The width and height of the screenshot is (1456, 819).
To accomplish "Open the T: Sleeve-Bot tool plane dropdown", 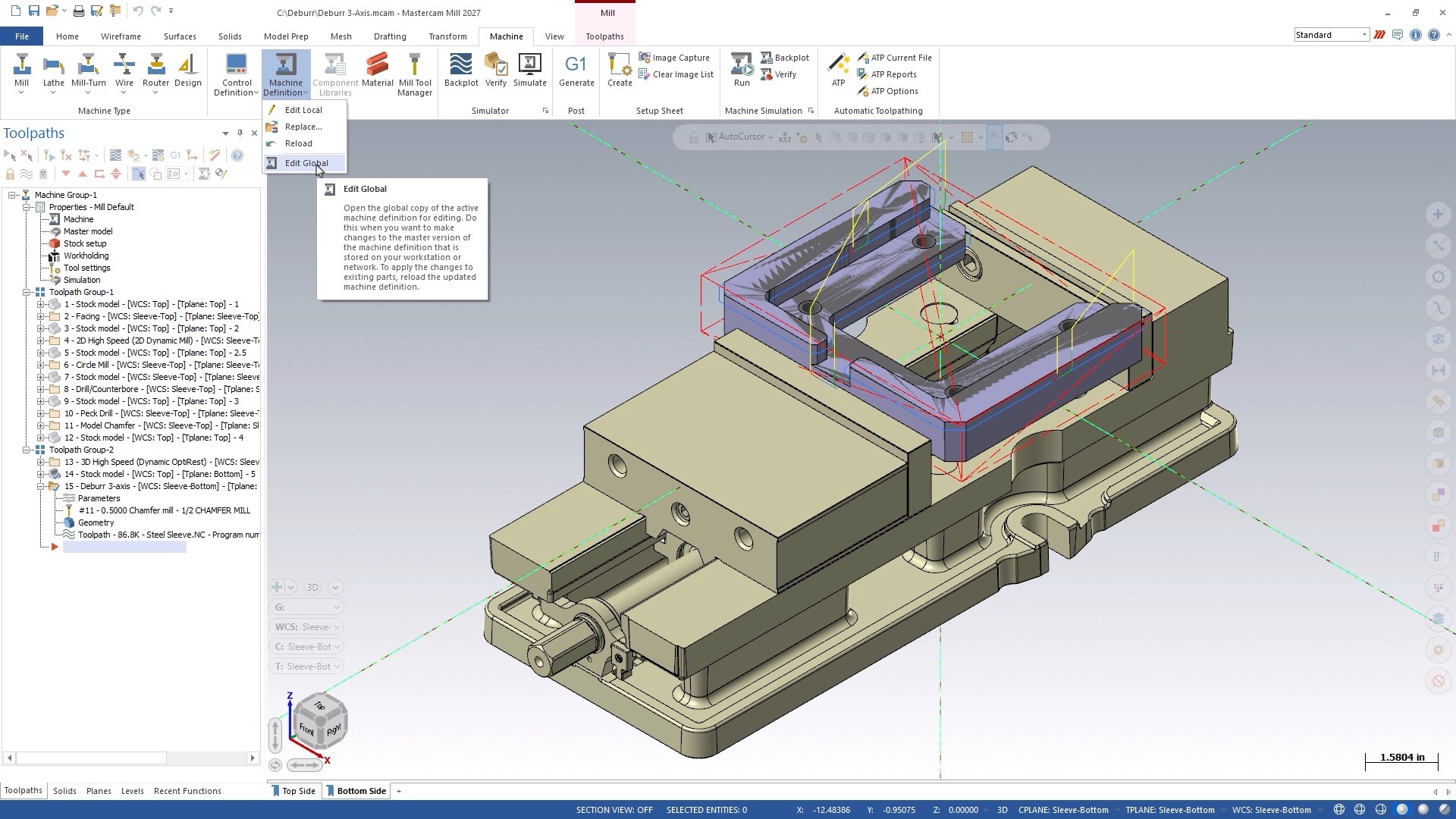I will (x=306, y=667).
